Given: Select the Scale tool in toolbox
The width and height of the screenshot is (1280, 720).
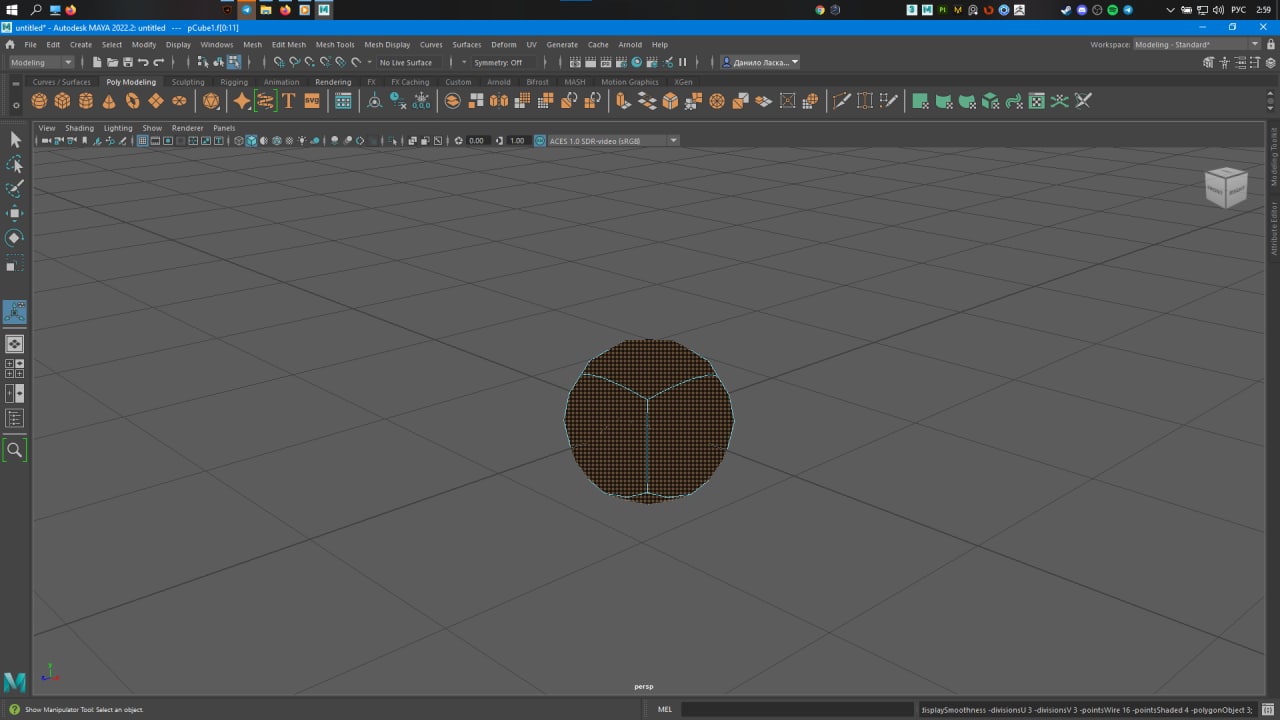Looking at the screenshot, I should [15, 264].
